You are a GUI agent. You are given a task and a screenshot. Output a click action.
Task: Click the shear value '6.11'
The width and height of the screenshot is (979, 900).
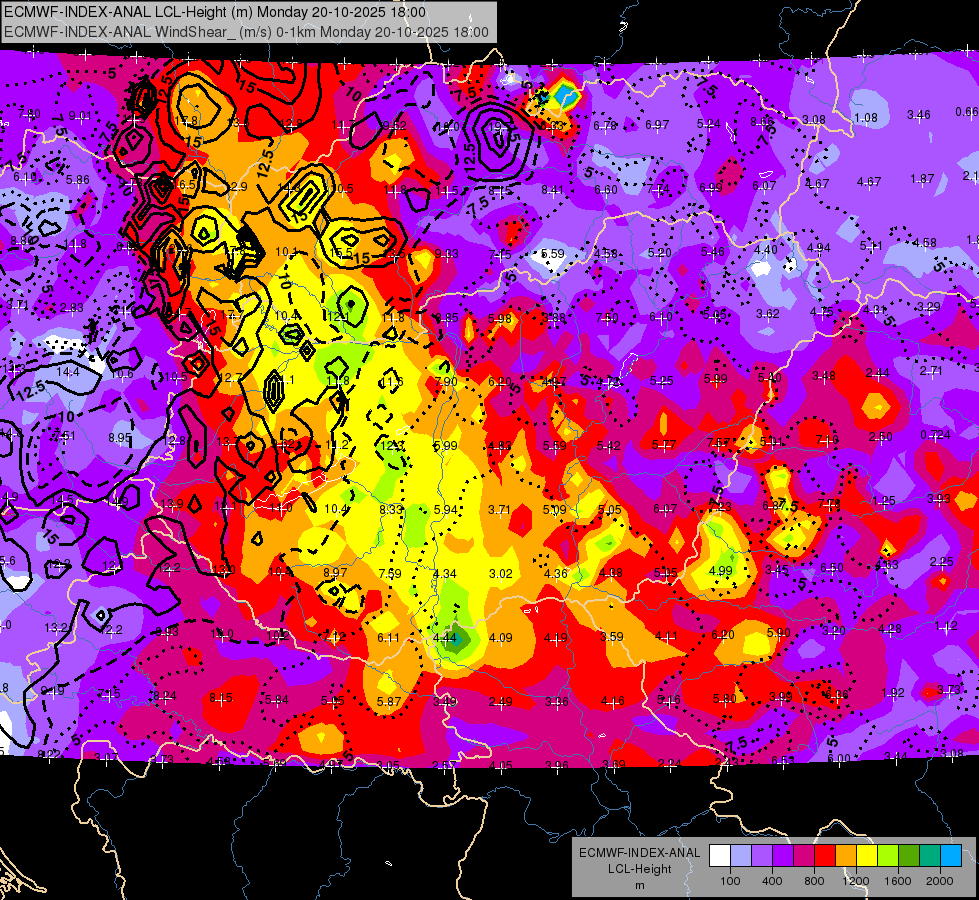coord(388,638)
